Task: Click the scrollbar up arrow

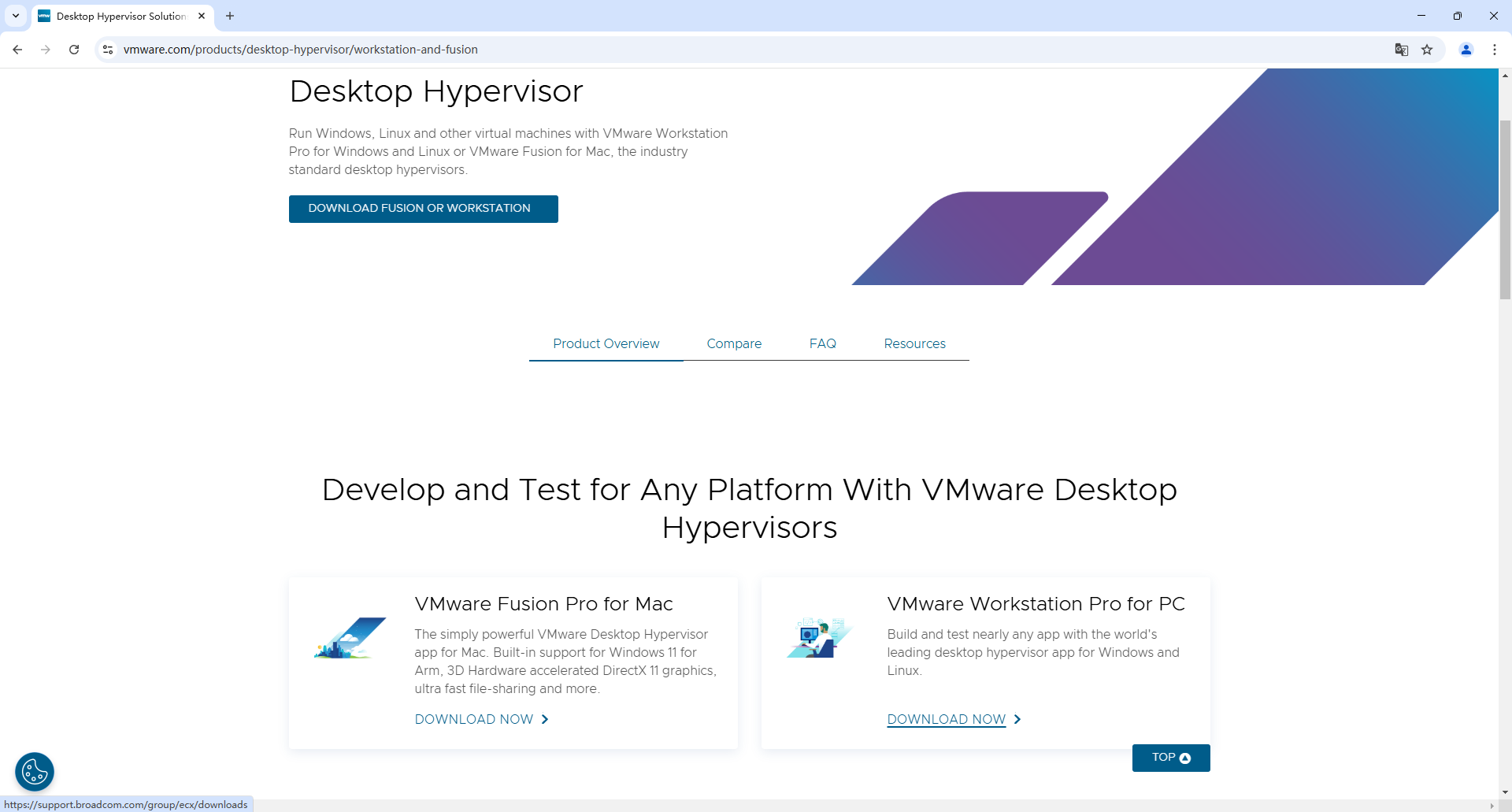Action: pos(1505,76)
